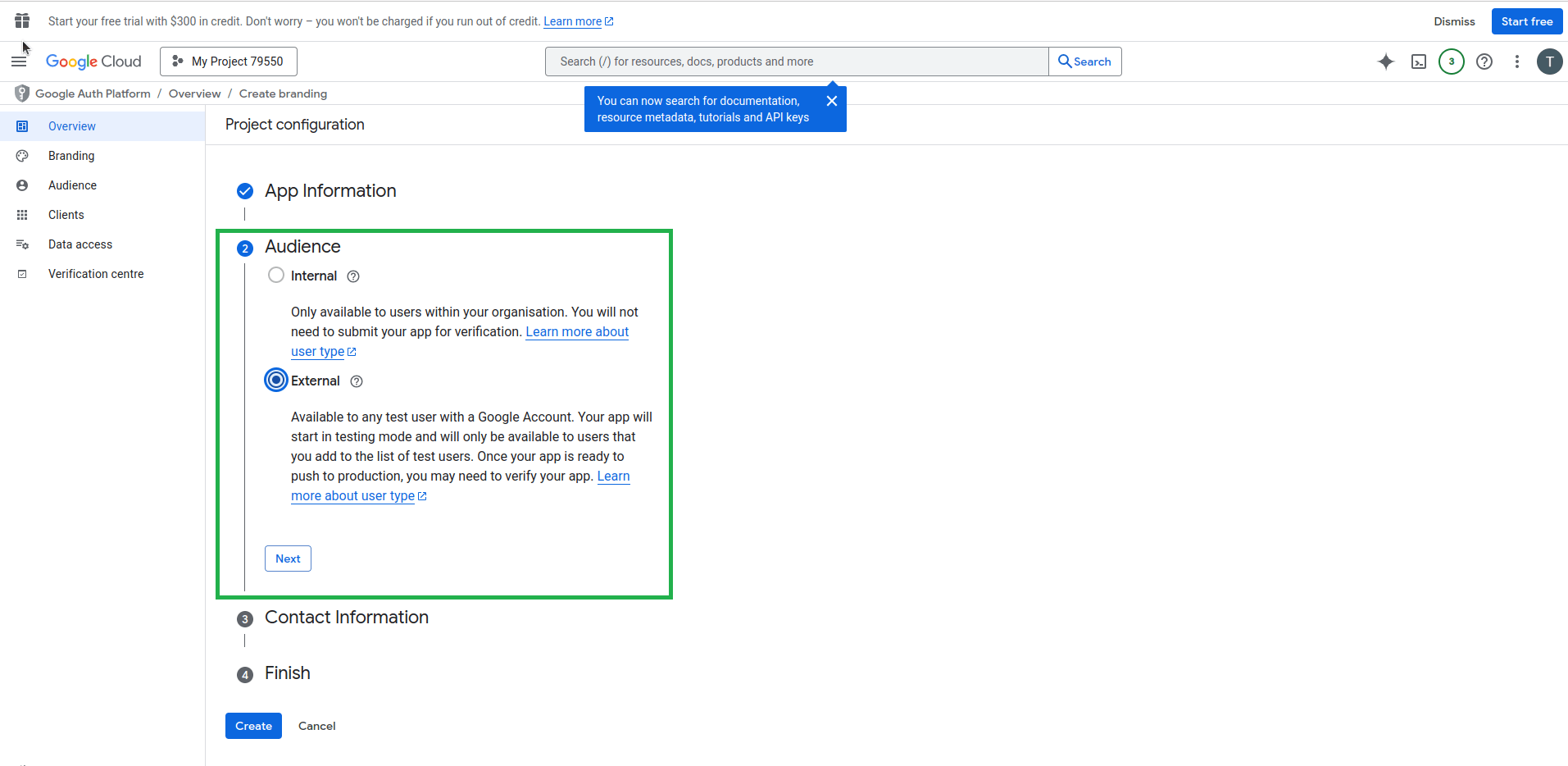The width and height of the screenshot is (1568, 766).
Task: Open the help question mark icon
Action: click(x=1484, y=62)
